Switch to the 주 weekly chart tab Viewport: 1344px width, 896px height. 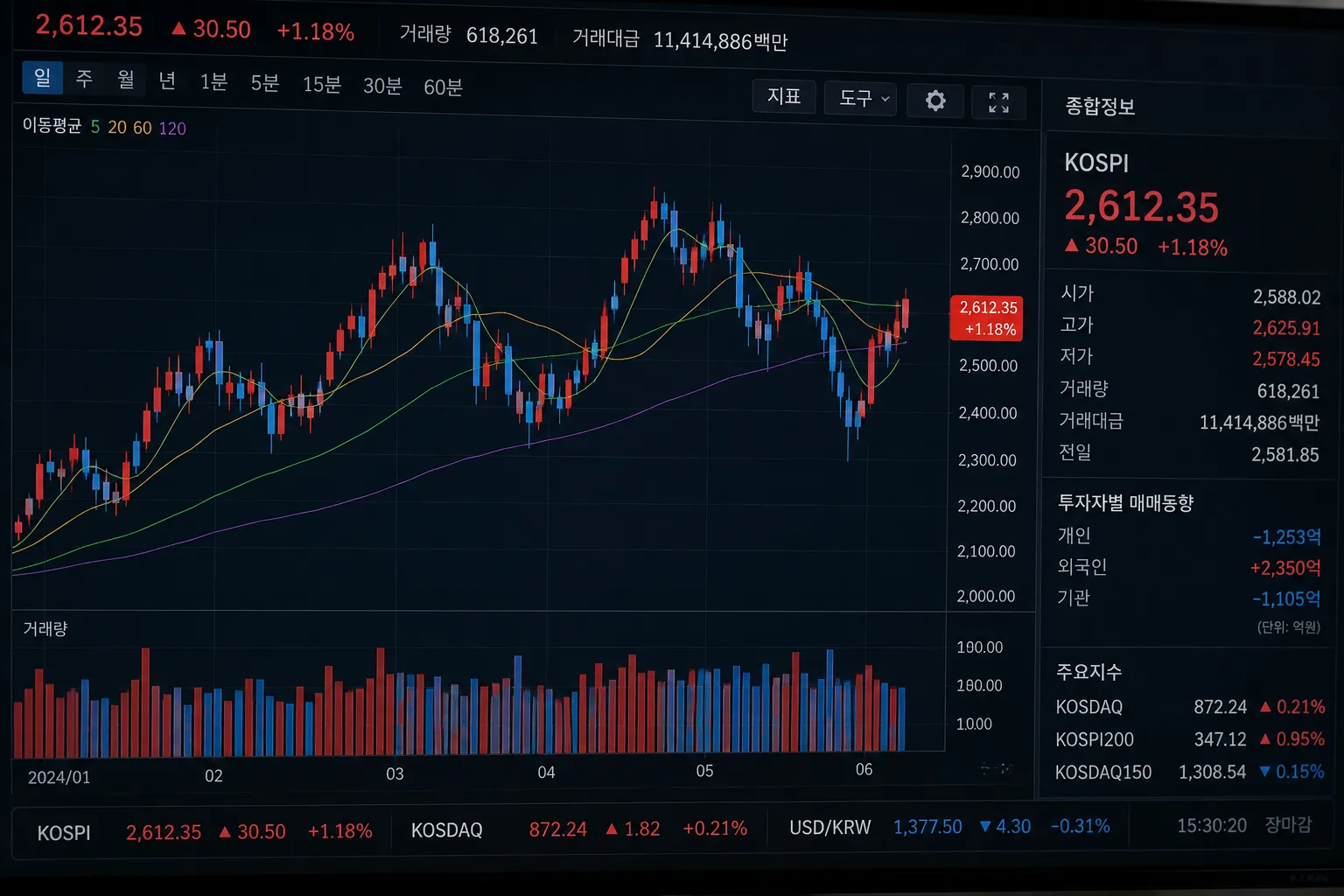[84, 79]
